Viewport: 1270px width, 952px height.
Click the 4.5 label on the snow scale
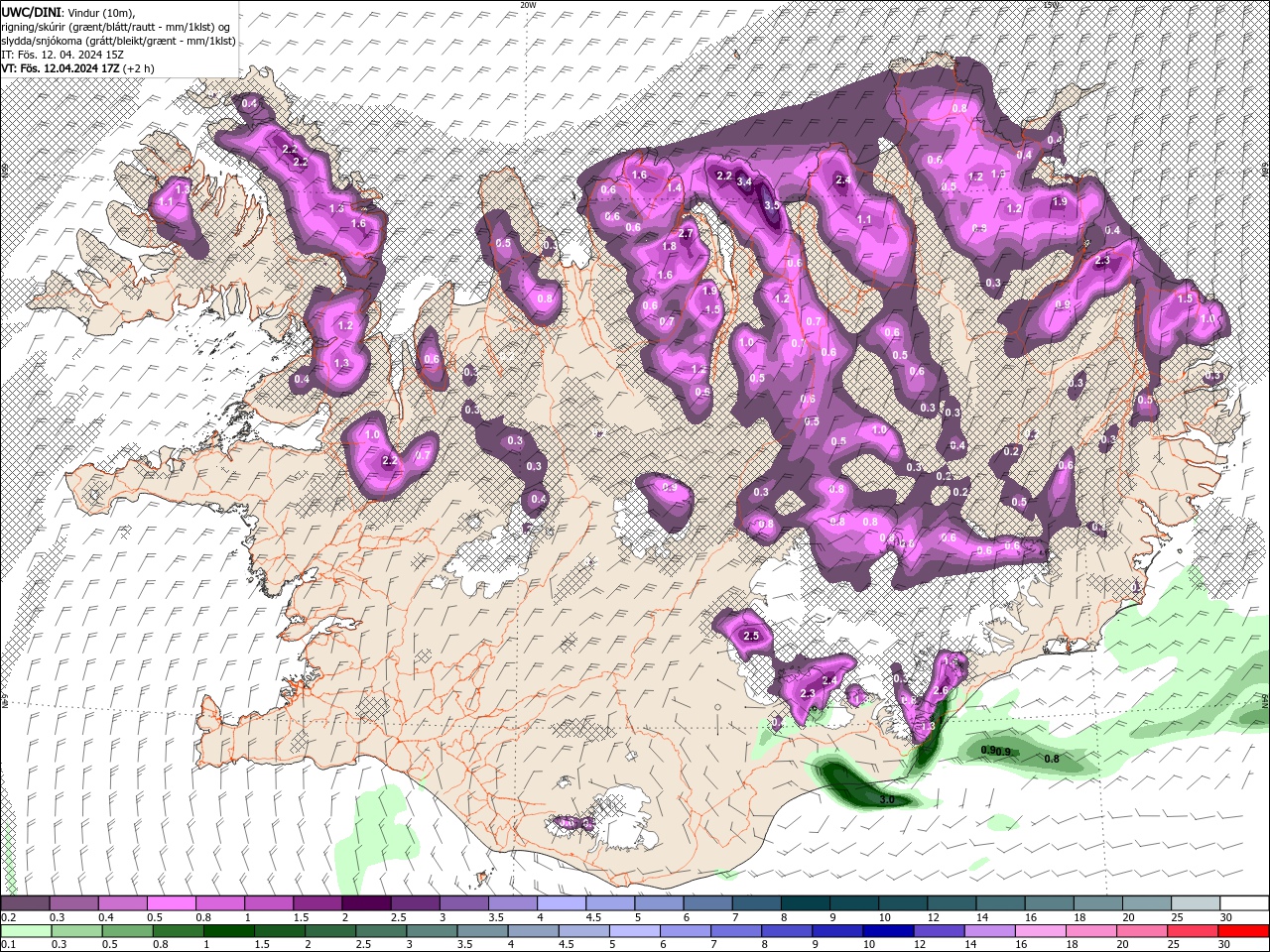pos(593,917)
